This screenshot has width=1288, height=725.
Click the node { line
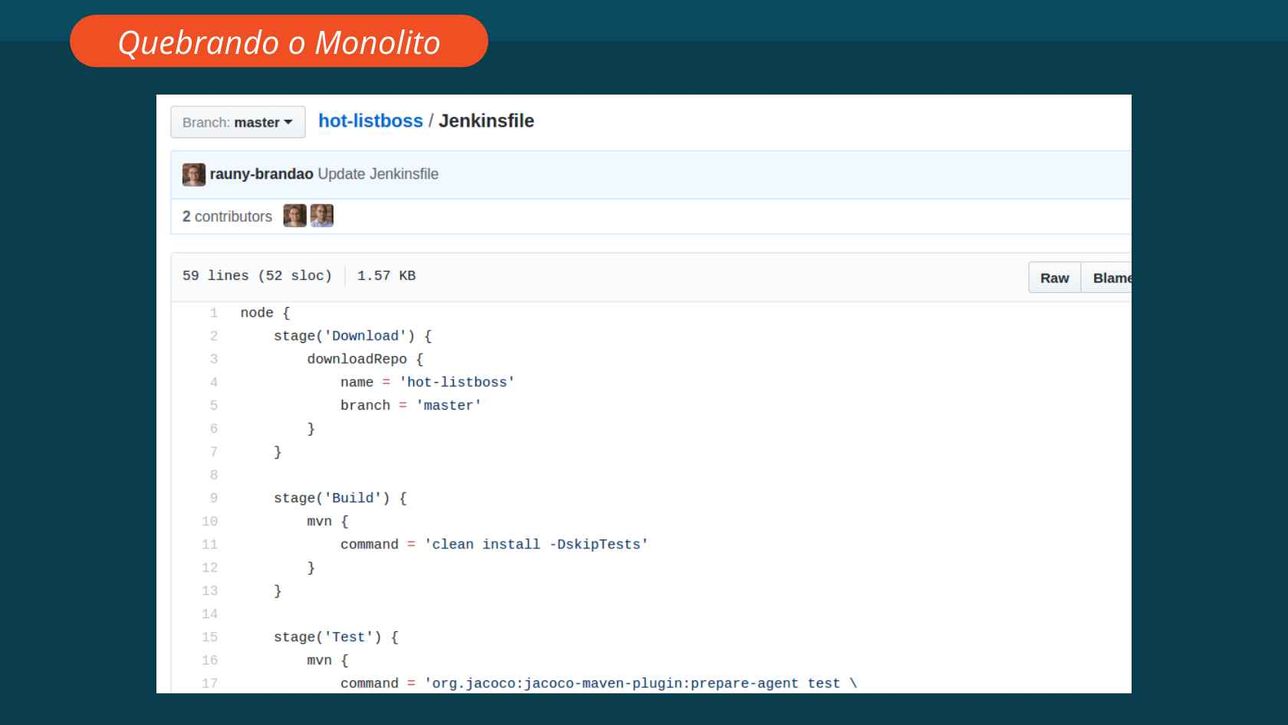click(265, 313)
